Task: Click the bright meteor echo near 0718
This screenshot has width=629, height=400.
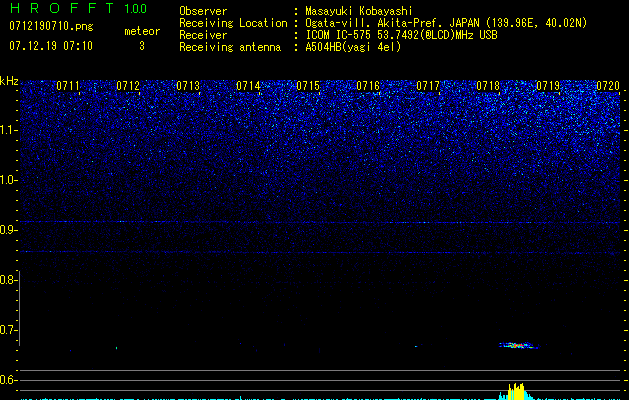Action: [x=519, y=345]
